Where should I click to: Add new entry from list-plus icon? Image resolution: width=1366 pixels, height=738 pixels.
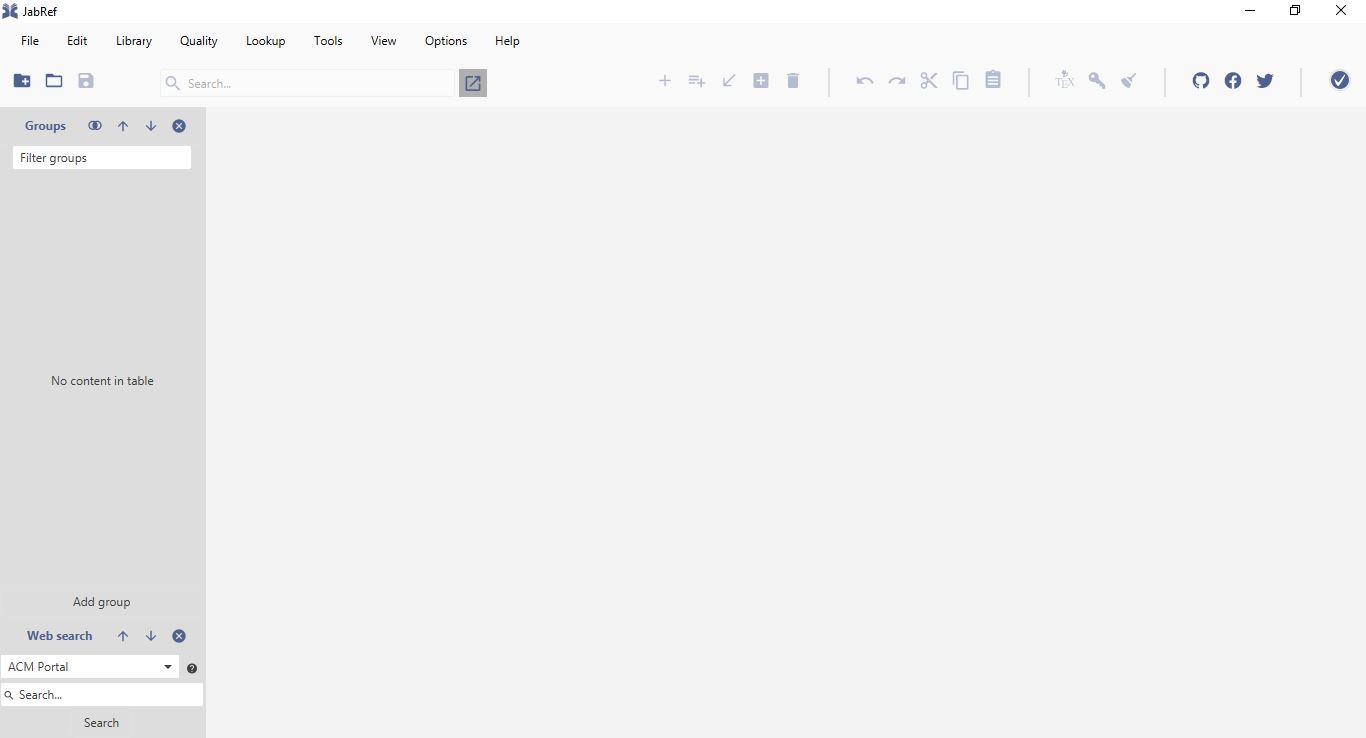click(x=697, y=81)
